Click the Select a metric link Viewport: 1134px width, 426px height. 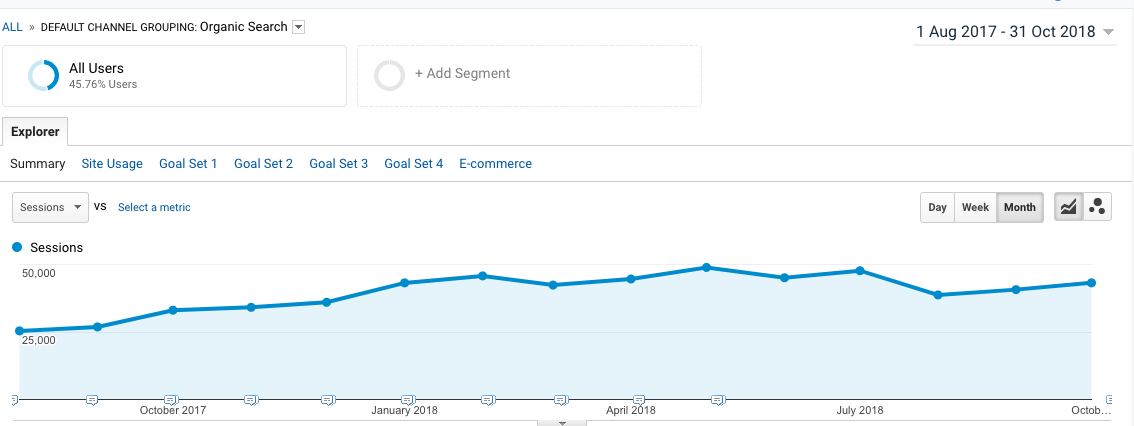[x=154, y=207]
